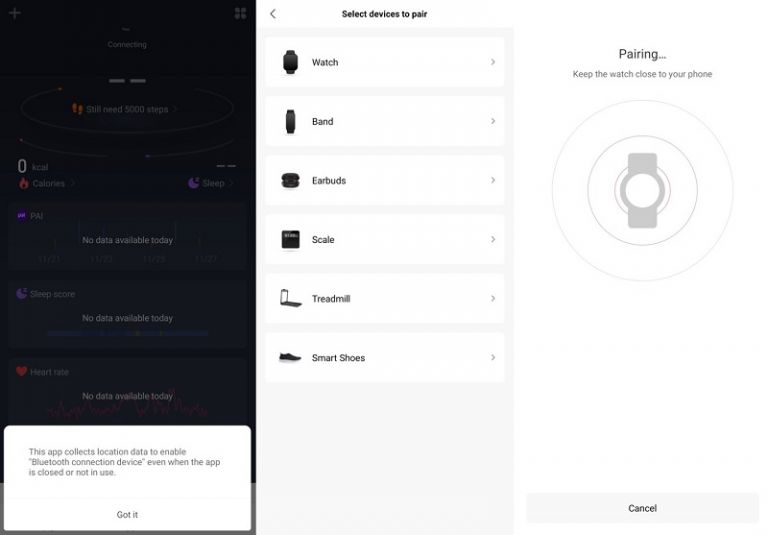768x535 pixels.
Task: Tap the Treadmill icon
Action: coord(290,298)
